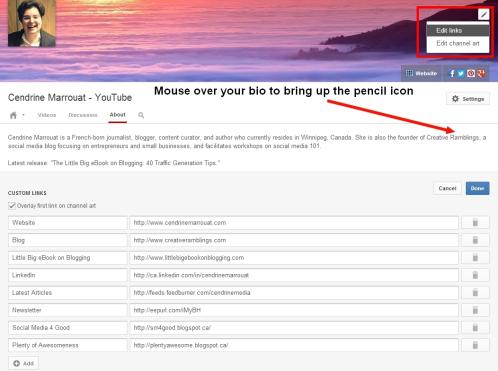Switch to the Videos tab
The image size is (498, 371).
[x=47, y=115]
